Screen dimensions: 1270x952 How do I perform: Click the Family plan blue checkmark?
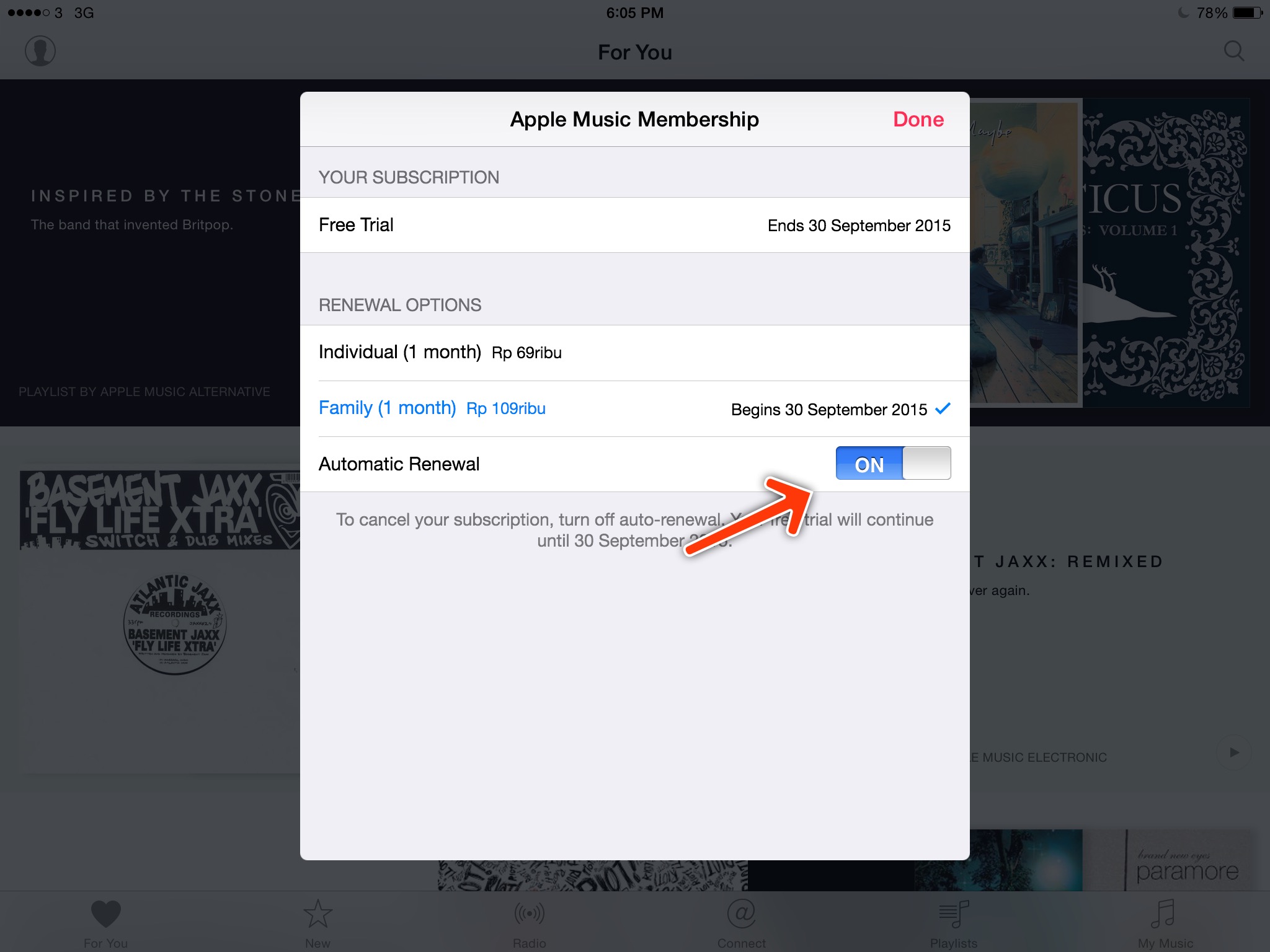click(943, 408)
